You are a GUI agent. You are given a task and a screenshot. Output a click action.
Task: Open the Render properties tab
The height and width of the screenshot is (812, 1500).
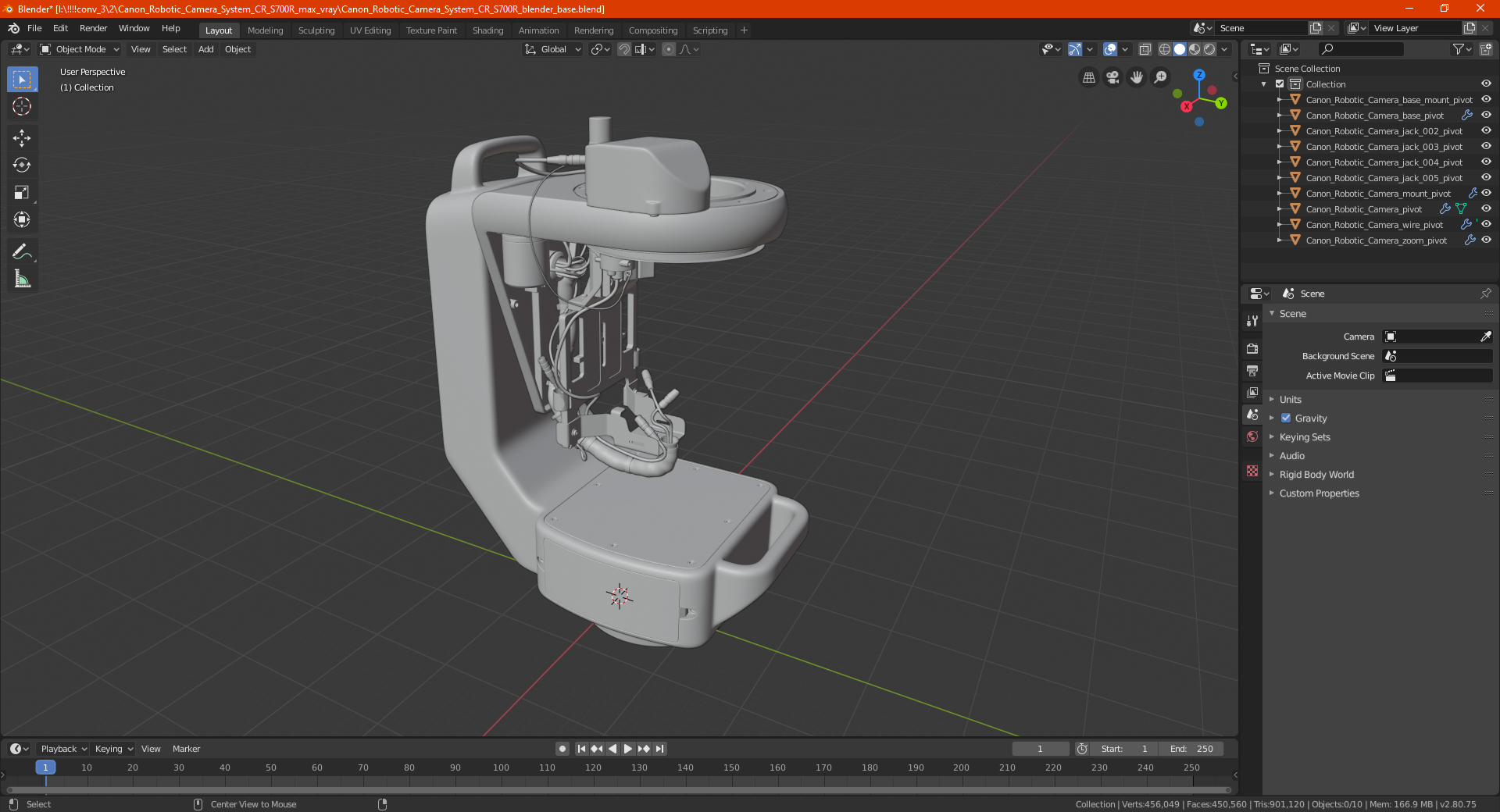1252,348
